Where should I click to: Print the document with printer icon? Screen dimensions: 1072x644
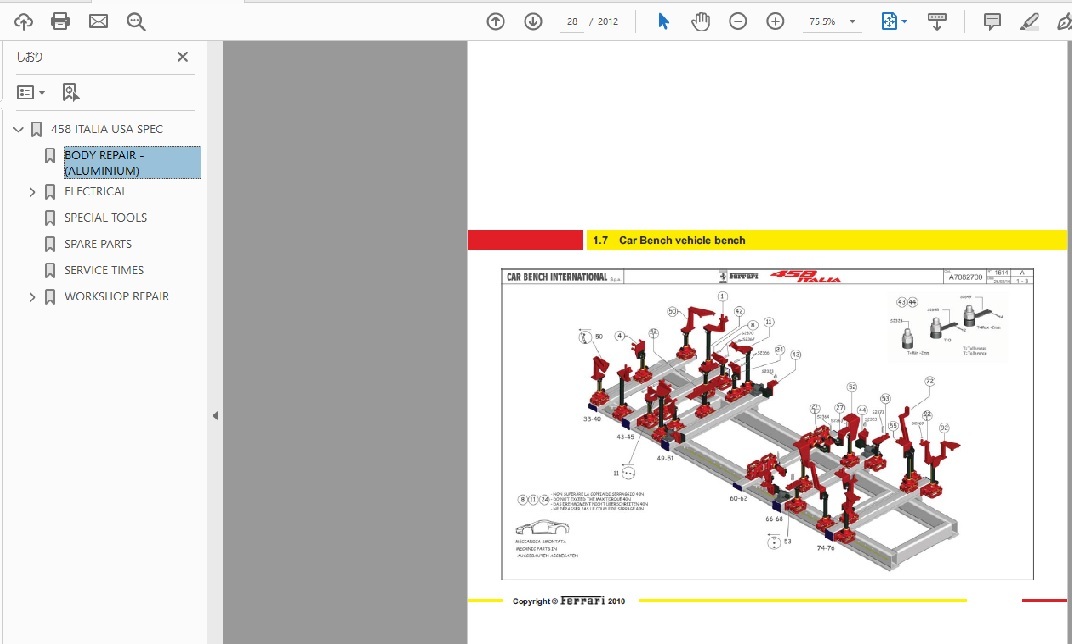(x=60, y=21)
